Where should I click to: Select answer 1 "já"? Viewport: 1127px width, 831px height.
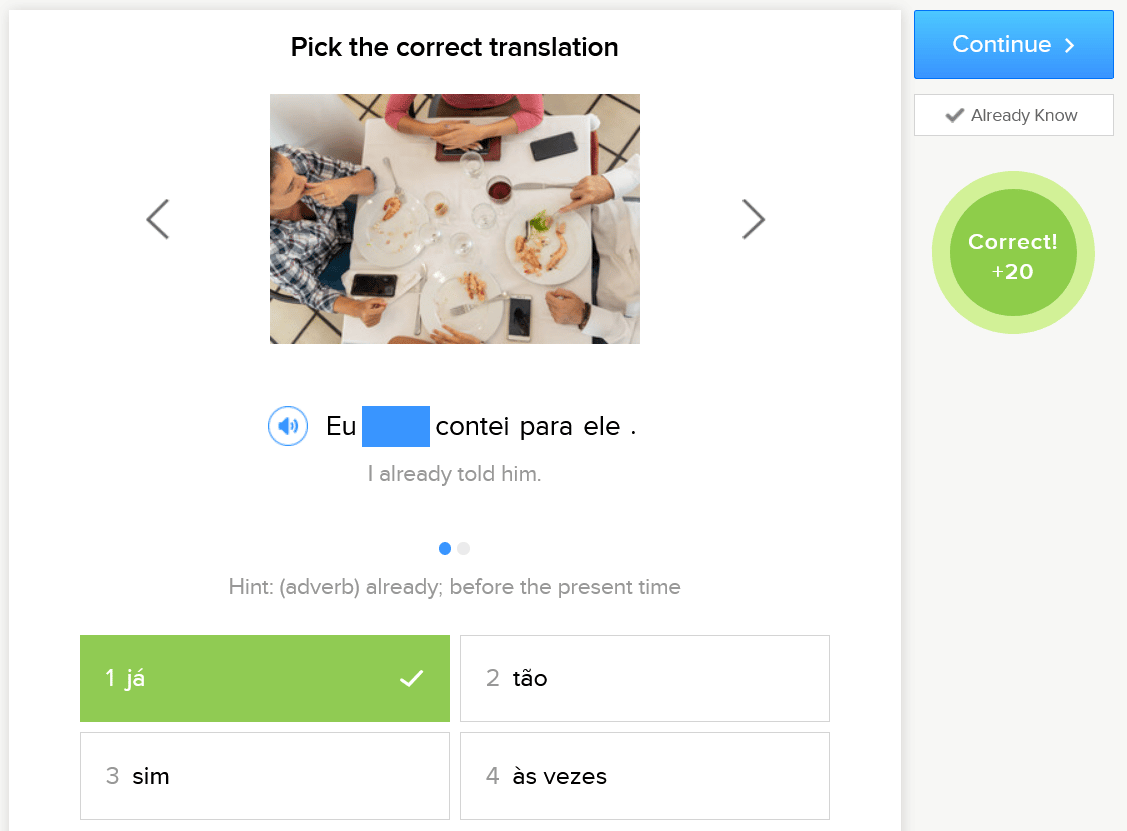265,678
